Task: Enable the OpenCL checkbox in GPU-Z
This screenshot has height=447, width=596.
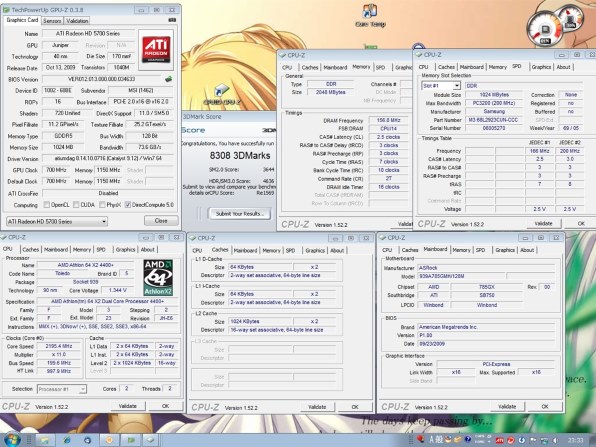Action: [46, 205]
